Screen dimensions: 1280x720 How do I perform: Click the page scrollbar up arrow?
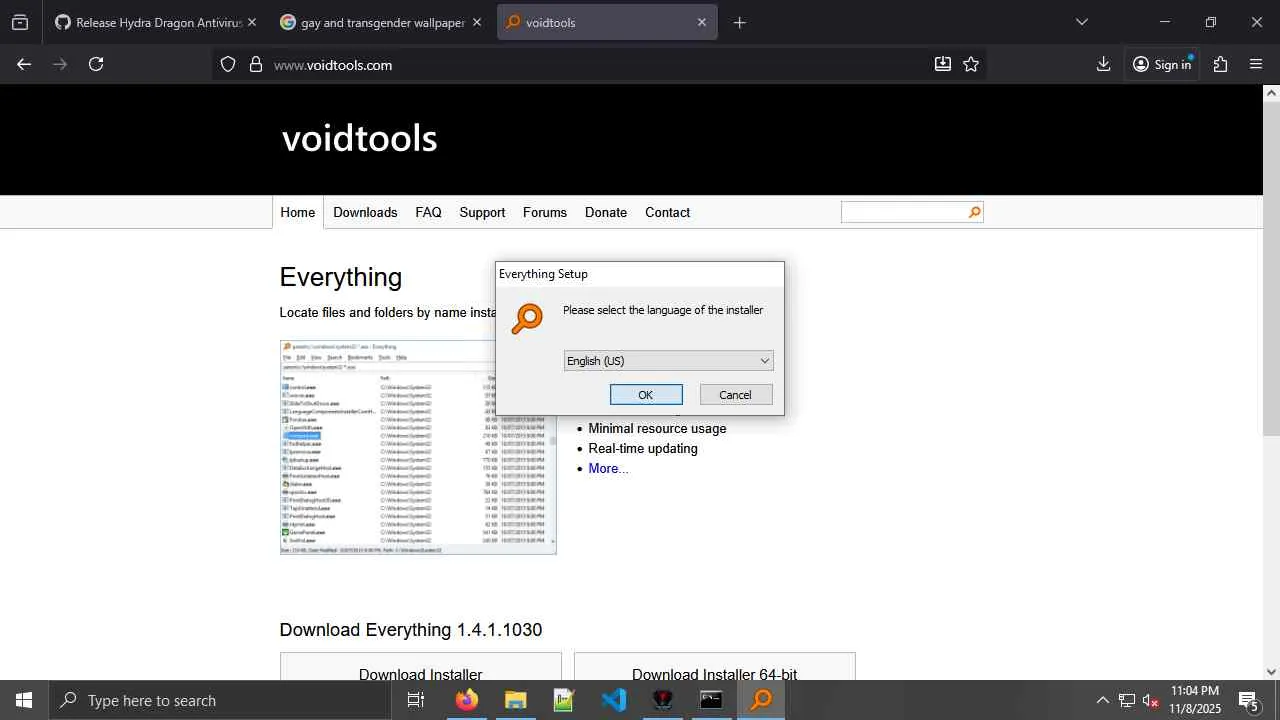pyautogui.click(x=1271, y=93)
